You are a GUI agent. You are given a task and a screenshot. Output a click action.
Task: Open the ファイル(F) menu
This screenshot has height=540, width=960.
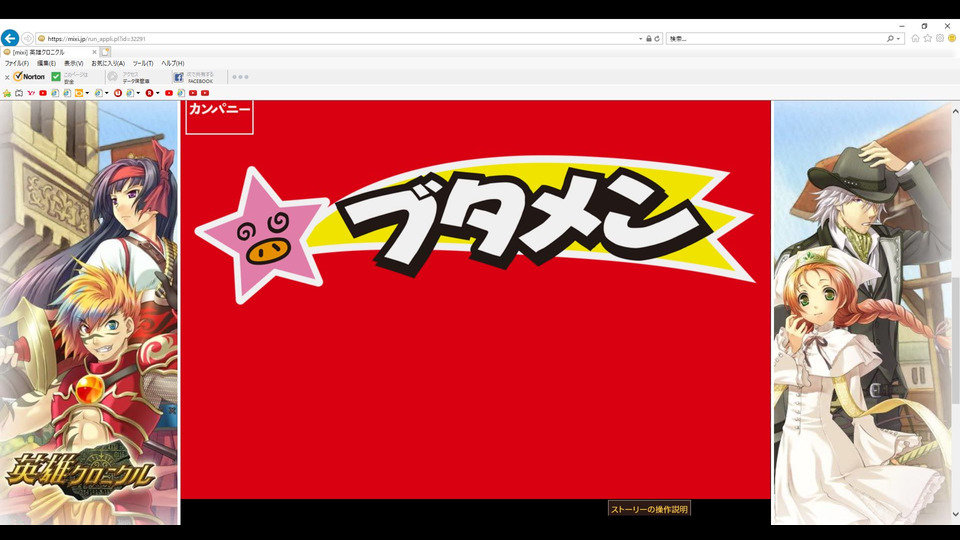(17, 63)
